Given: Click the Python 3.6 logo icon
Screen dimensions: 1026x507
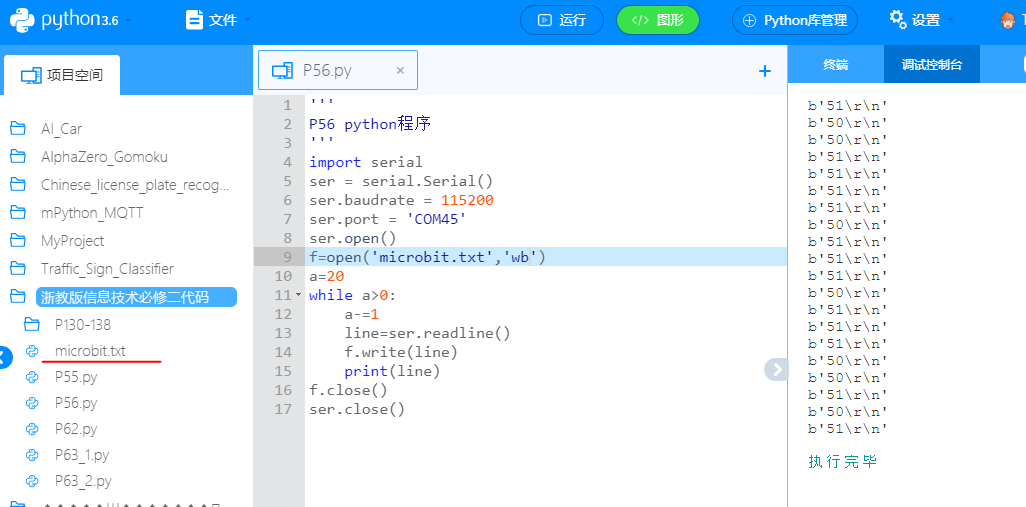Looking at the screenshot, I should click(x=23, y=20).
